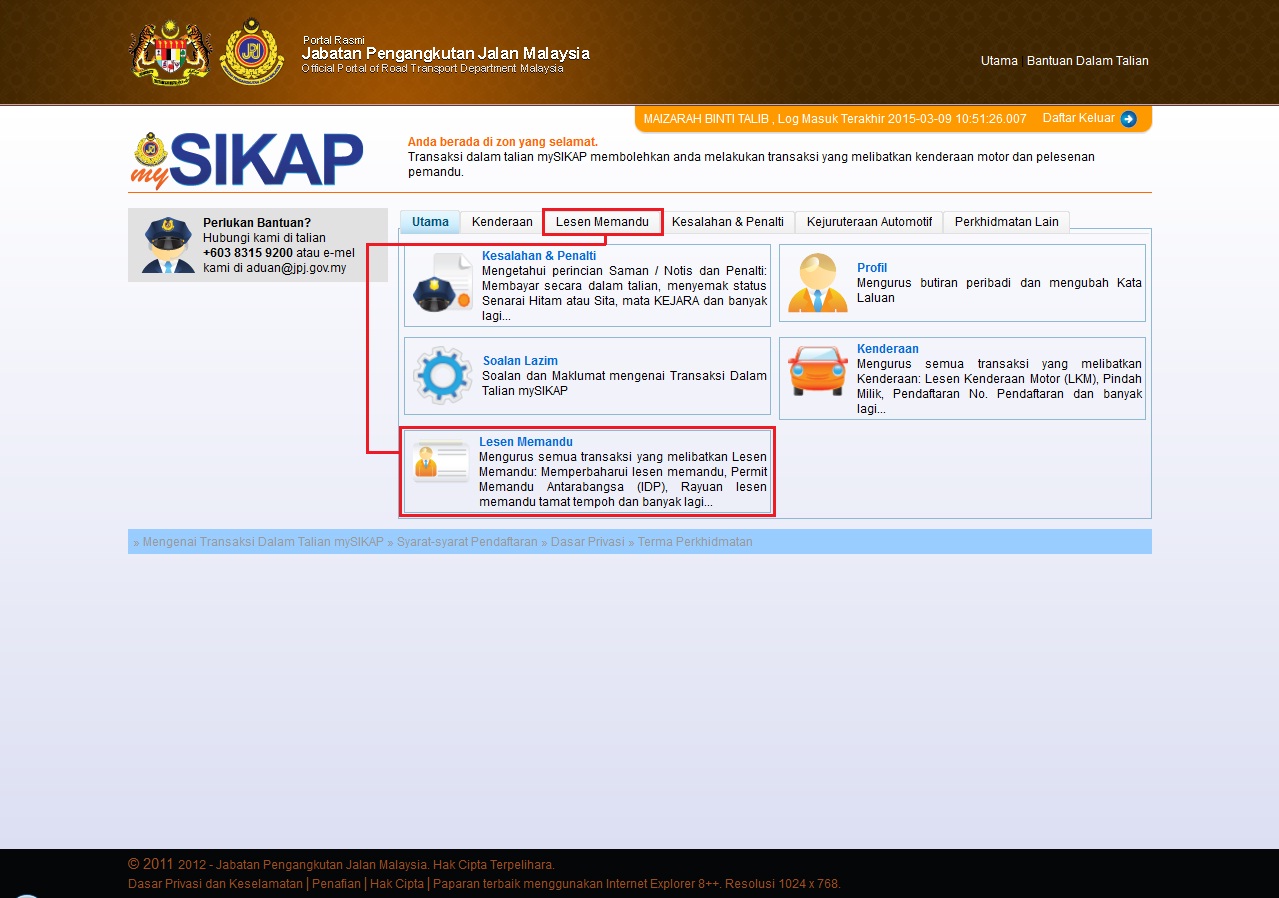This screenshot has width=1279, height=898.
Task: Click the Malaysia coat of arms
Action: 171,51
